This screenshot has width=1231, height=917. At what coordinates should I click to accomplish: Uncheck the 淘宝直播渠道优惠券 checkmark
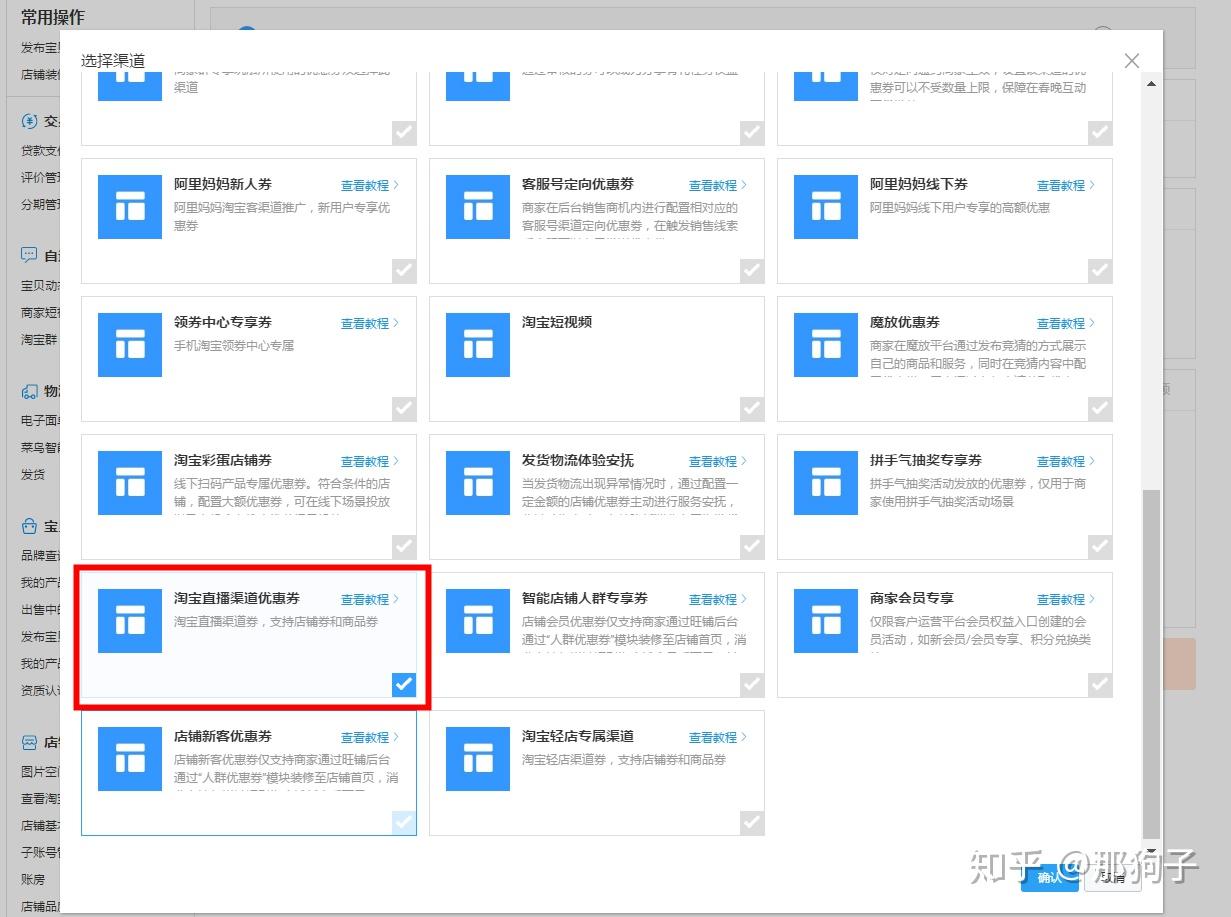pos(403,684)
